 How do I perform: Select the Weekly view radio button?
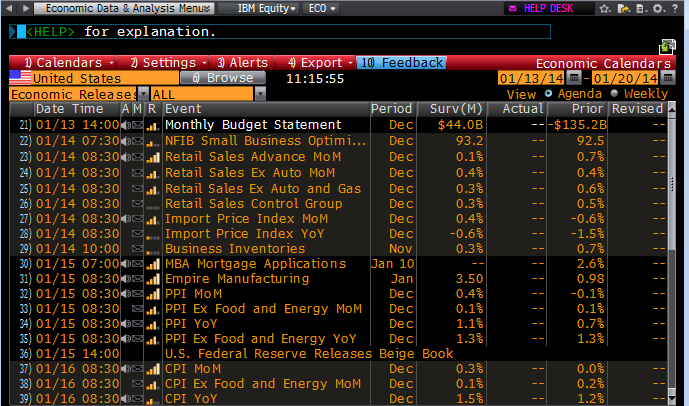point(614,94)
